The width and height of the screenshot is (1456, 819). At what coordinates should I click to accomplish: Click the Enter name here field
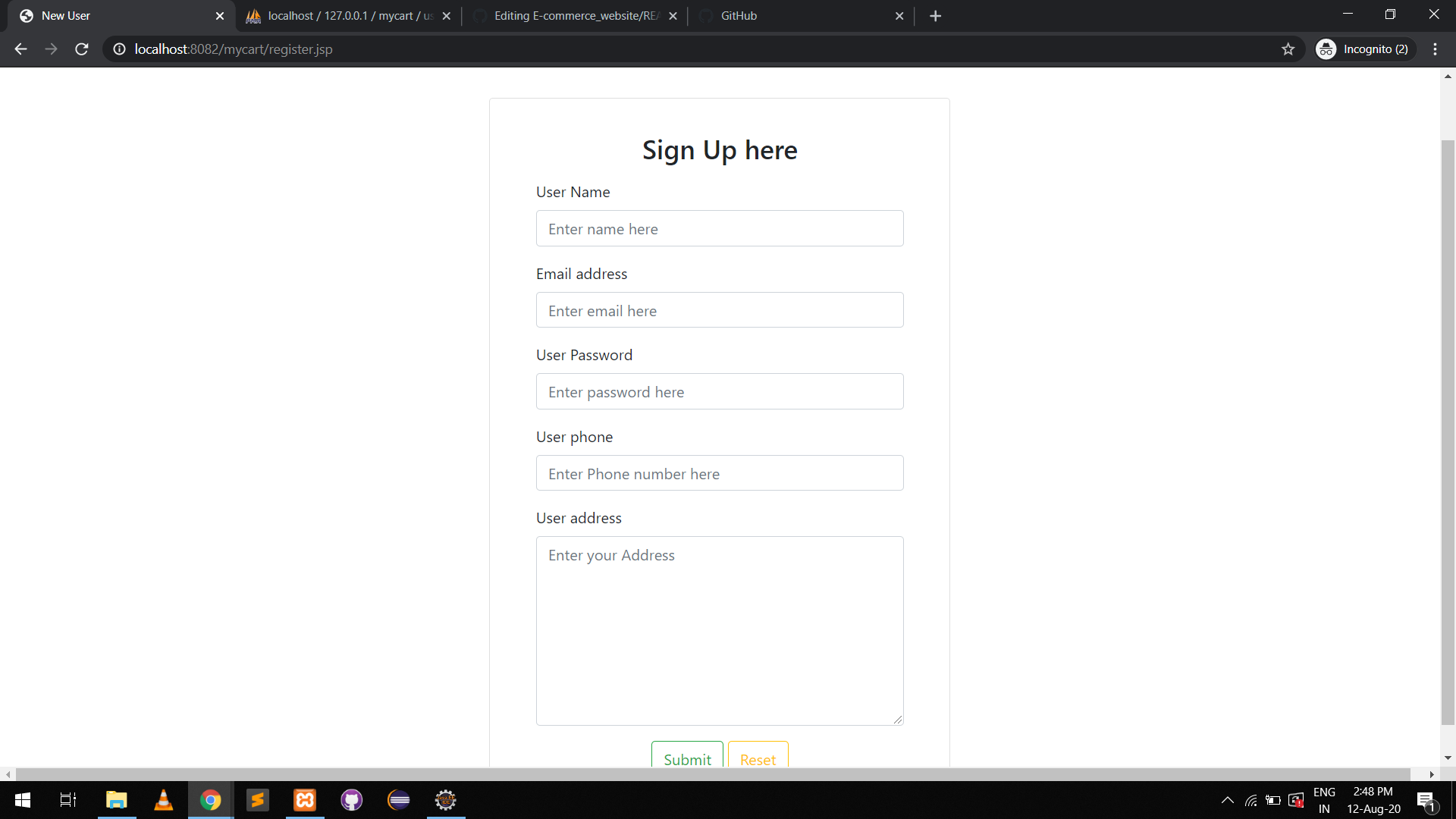(719, 228)
